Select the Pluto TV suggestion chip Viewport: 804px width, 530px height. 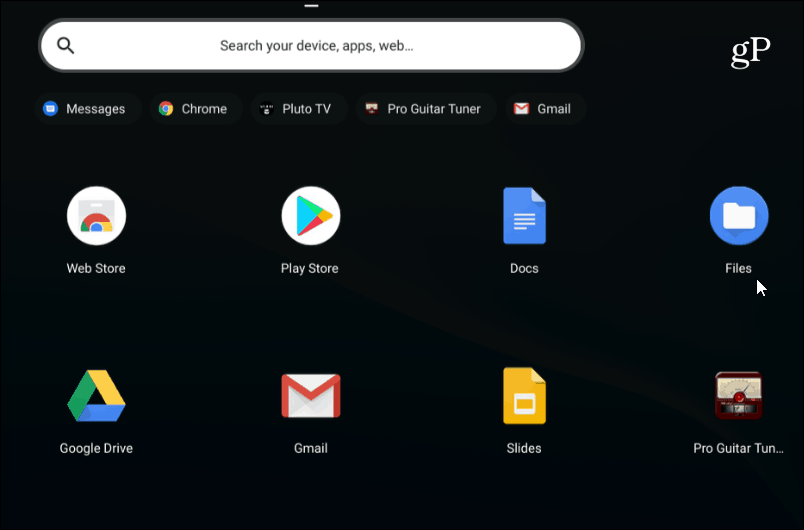click(299, 109)
